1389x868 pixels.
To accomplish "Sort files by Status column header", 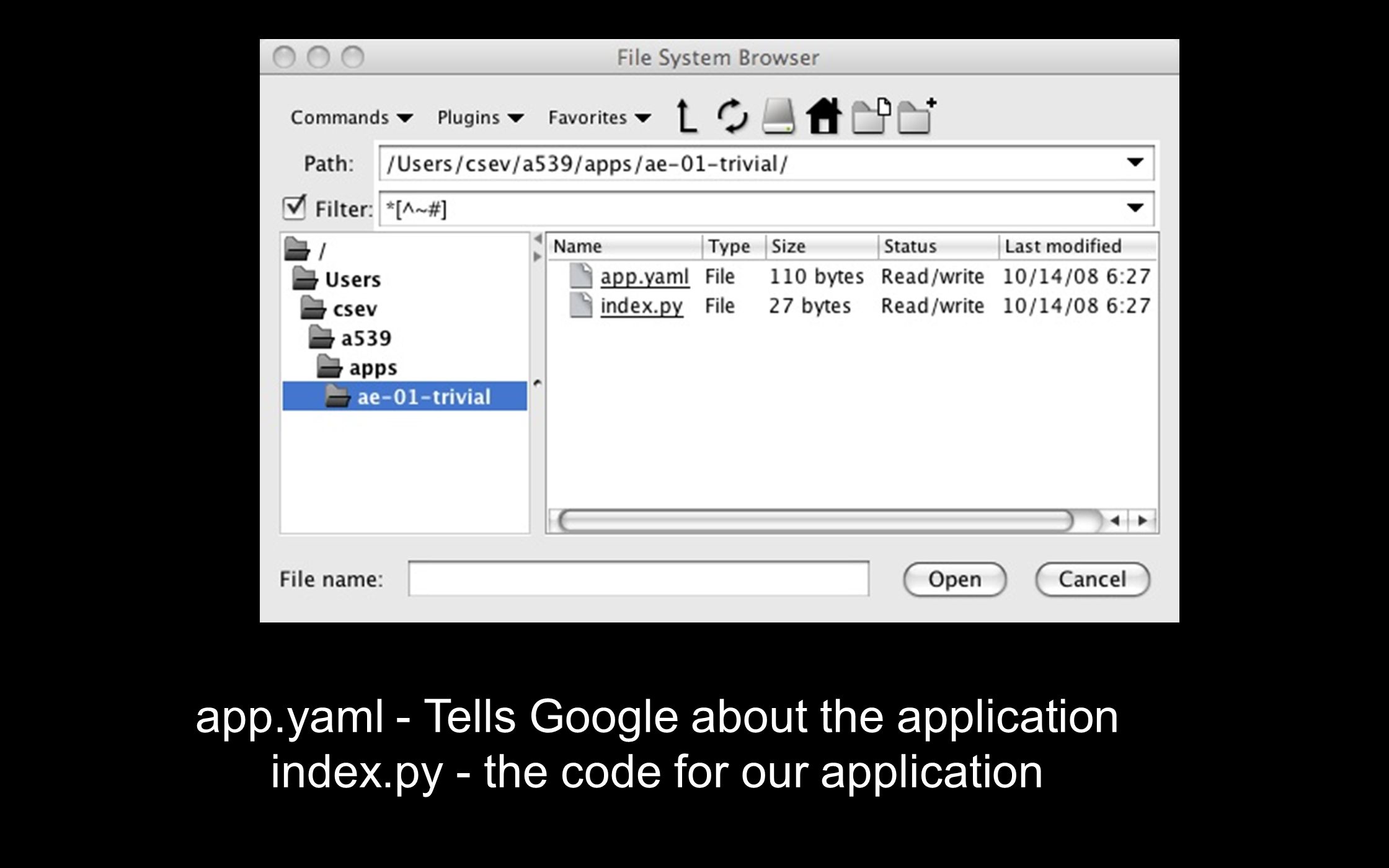I will coord(939,246).
